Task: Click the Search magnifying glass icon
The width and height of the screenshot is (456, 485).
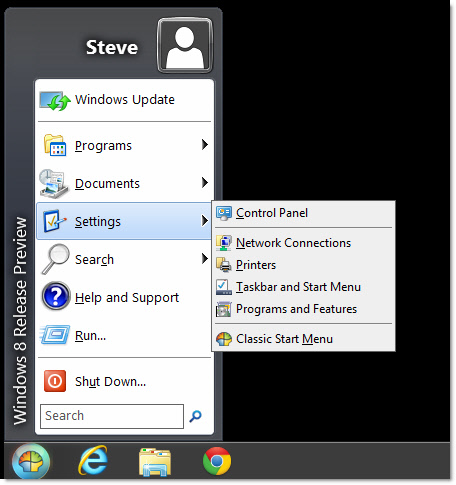Action: pos(55,259)
